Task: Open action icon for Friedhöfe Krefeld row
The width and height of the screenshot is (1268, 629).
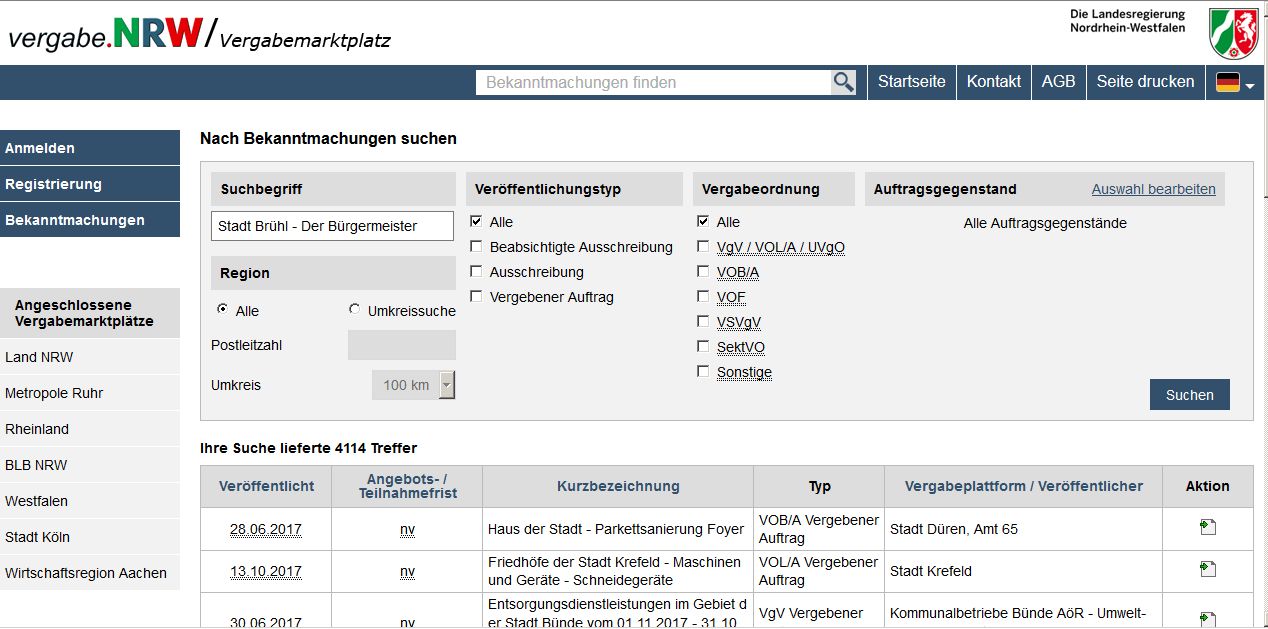Action: click(x=1208, y=570)
